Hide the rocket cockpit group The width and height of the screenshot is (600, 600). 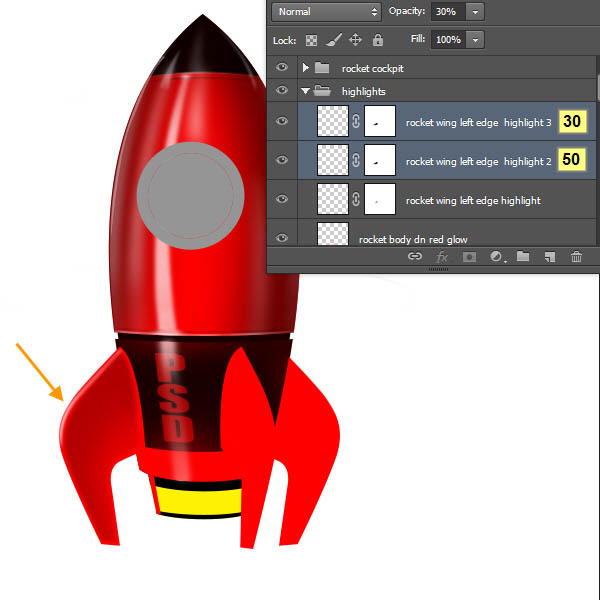coord(282,68)
